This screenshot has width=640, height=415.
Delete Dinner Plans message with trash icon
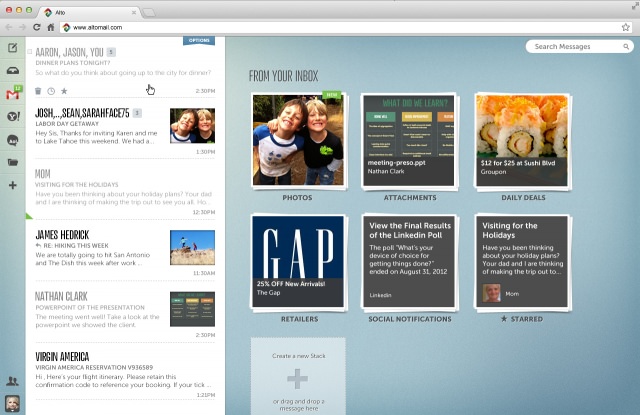(x=38, y=91)
